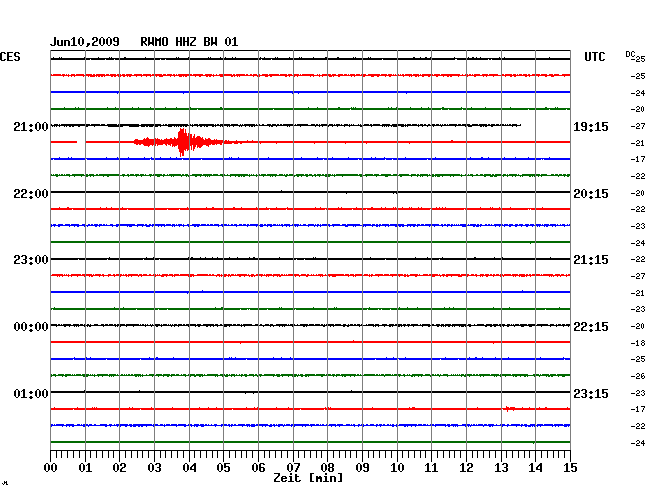This screenshot has width=650, height=494.
Task: Select the "00:00" local time label
Action: coord(31,327)
